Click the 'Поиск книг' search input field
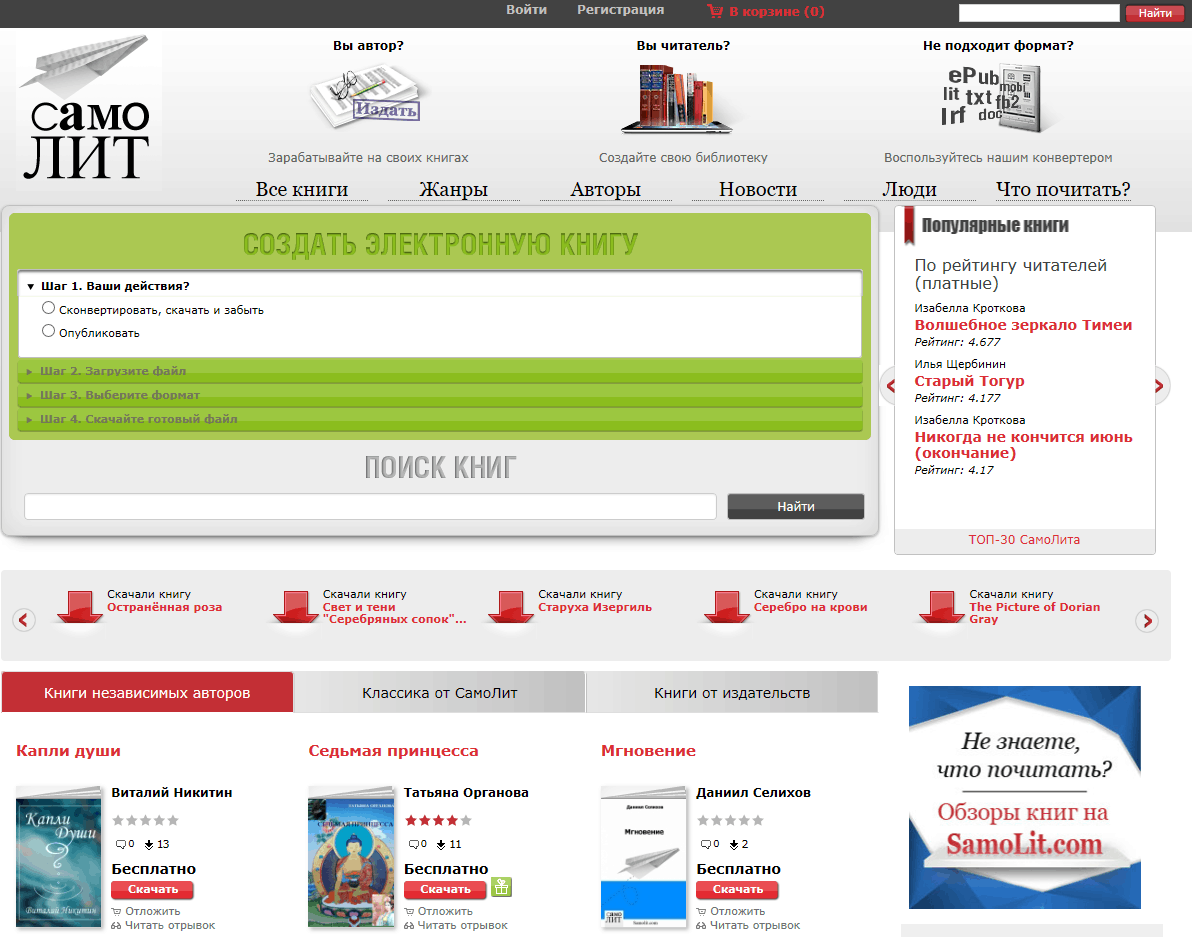The height and width of the screenshot is (937, 1192). (x=370, y=507)
